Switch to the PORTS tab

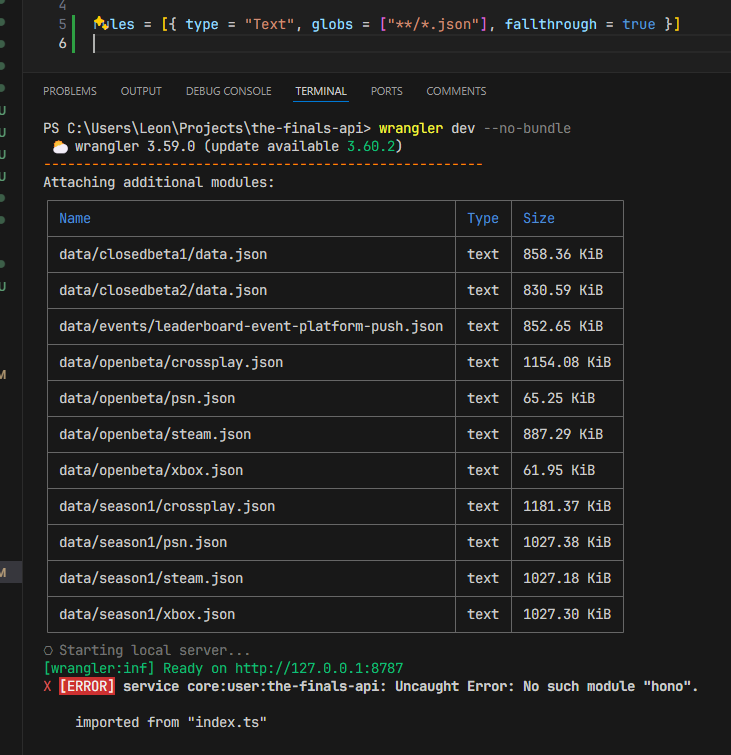387,91
